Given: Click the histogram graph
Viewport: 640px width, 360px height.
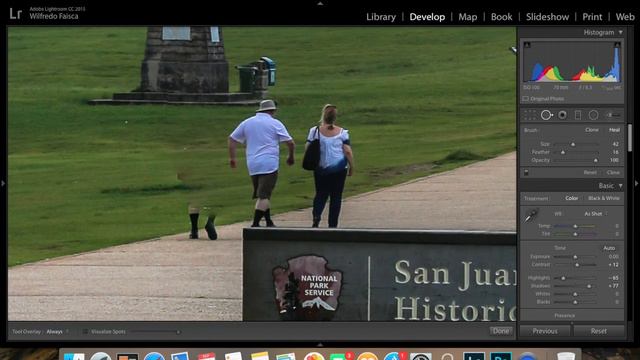Looking at the screenshot, I should (572, 62).
